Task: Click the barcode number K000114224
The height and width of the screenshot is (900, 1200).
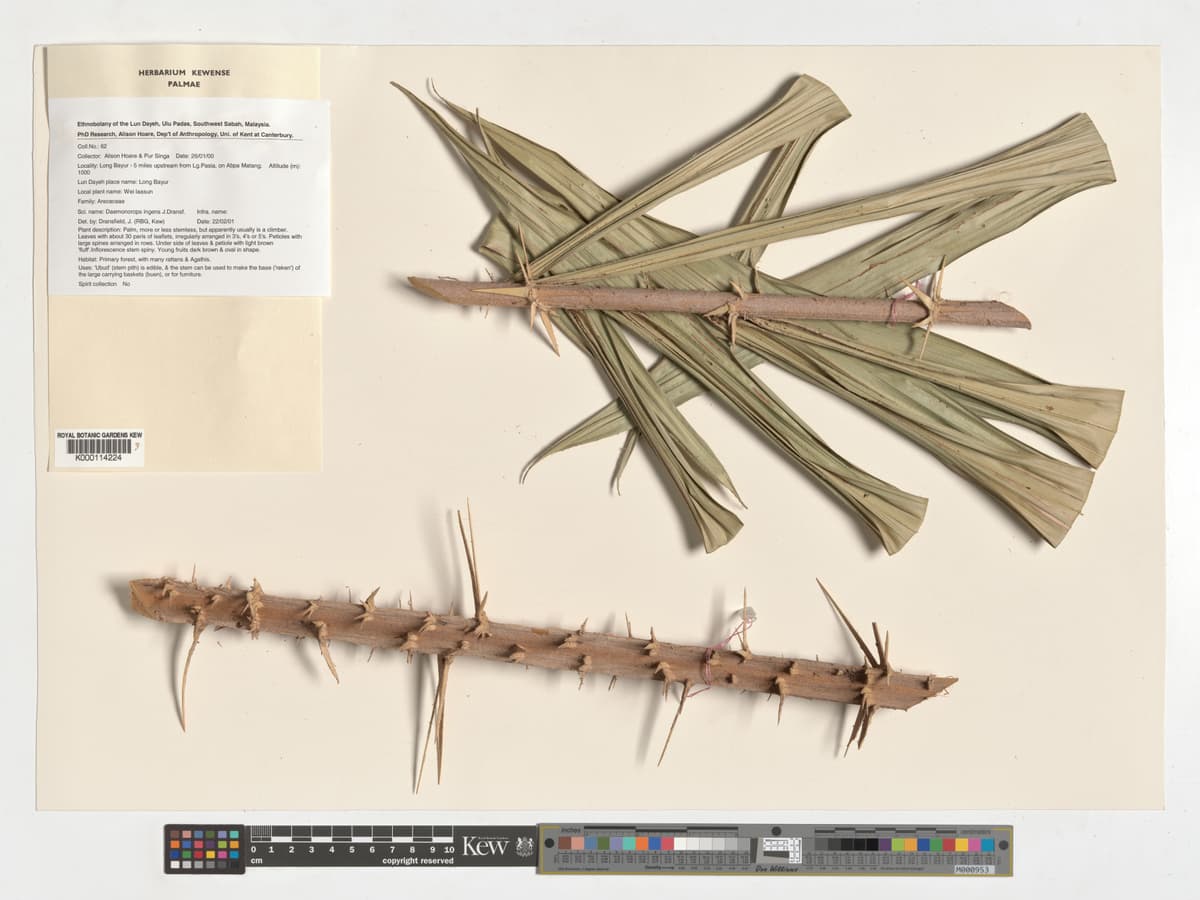Action: coord(99,458)
